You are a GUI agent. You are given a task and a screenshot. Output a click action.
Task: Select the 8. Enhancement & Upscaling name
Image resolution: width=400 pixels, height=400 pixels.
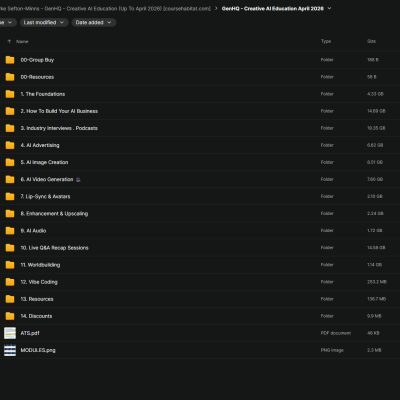pyautogui.click(x=54, y=214)
